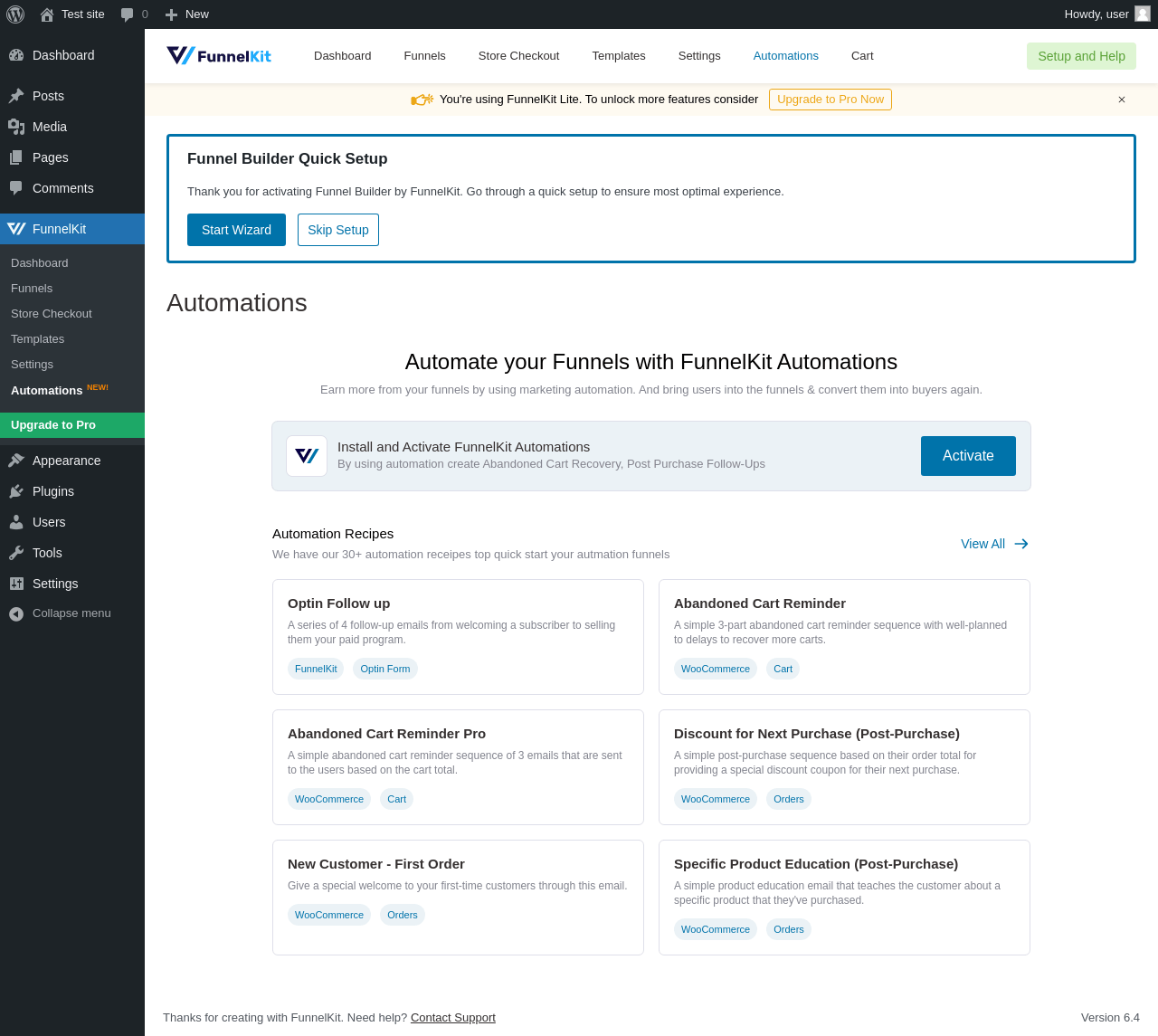Click the Skip Setup button
The width and height of the screenshot is (1158, 1036).
[338, 230]
